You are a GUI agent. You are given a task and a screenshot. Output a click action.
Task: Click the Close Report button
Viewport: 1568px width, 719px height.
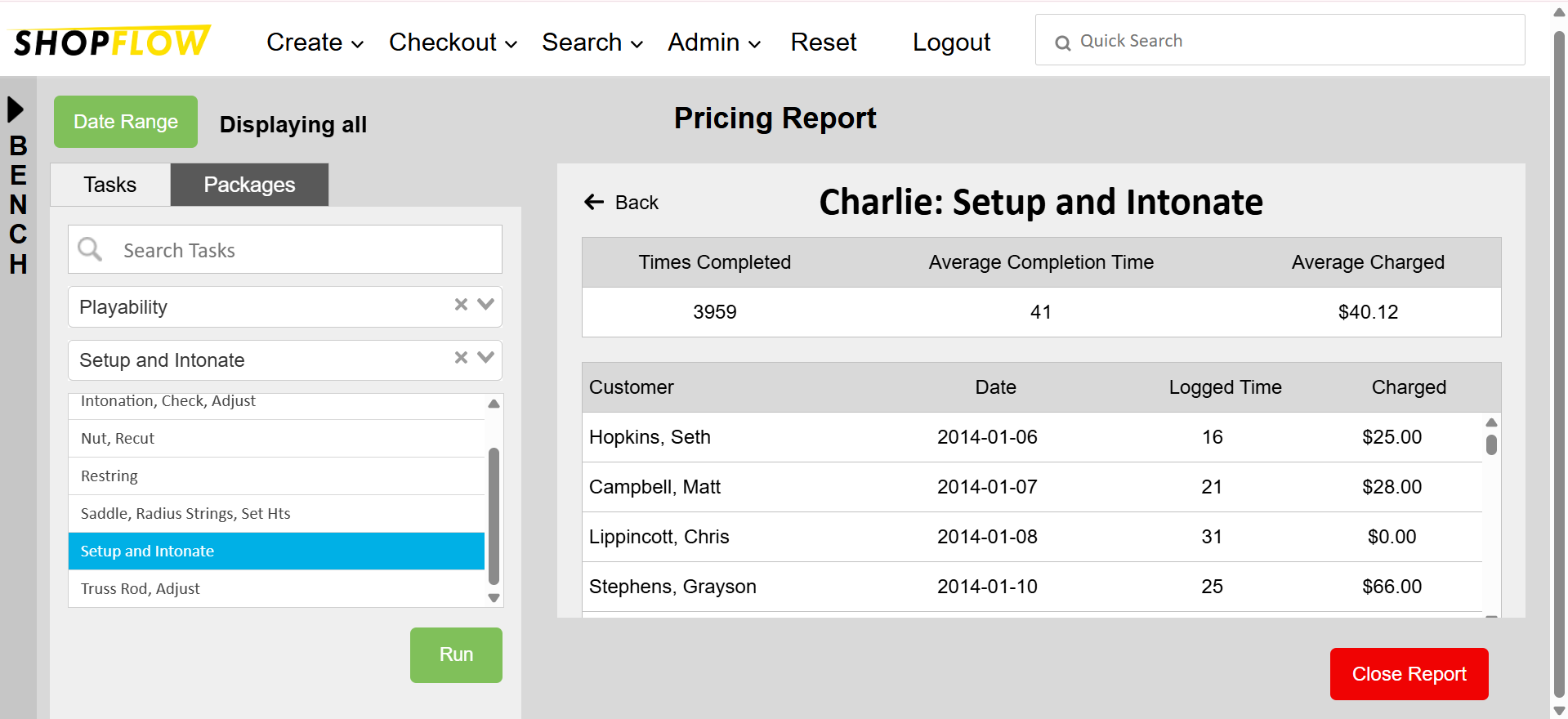click(1409, 674)
